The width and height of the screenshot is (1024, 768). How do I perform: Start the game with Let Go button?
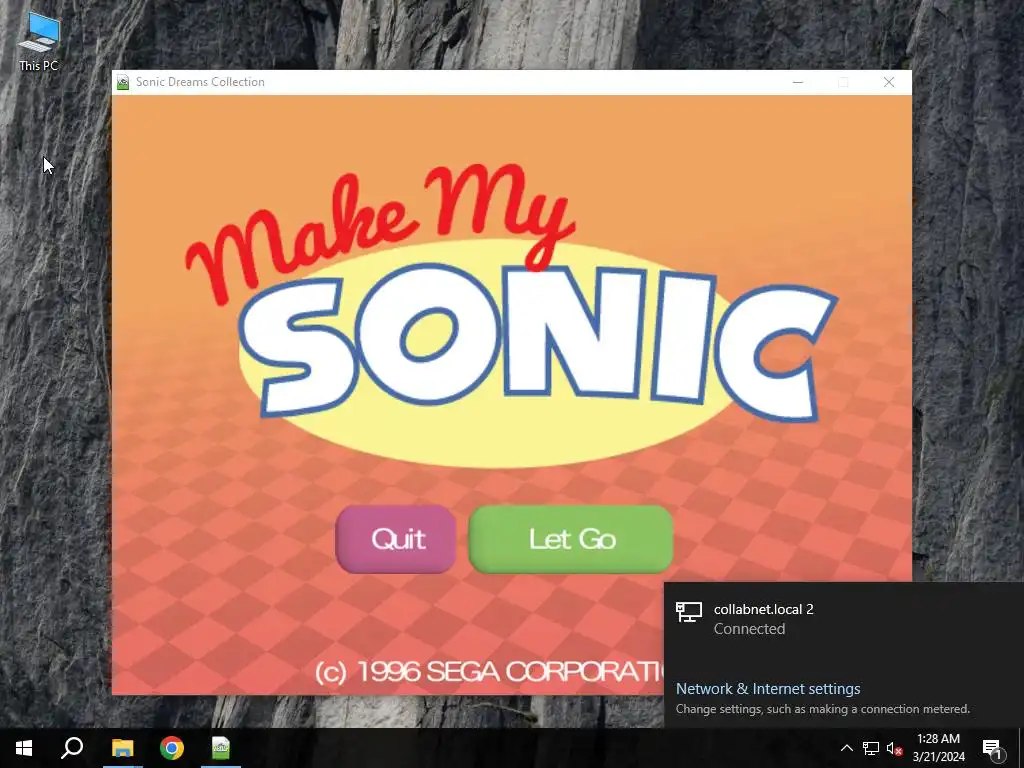(571, 539)
